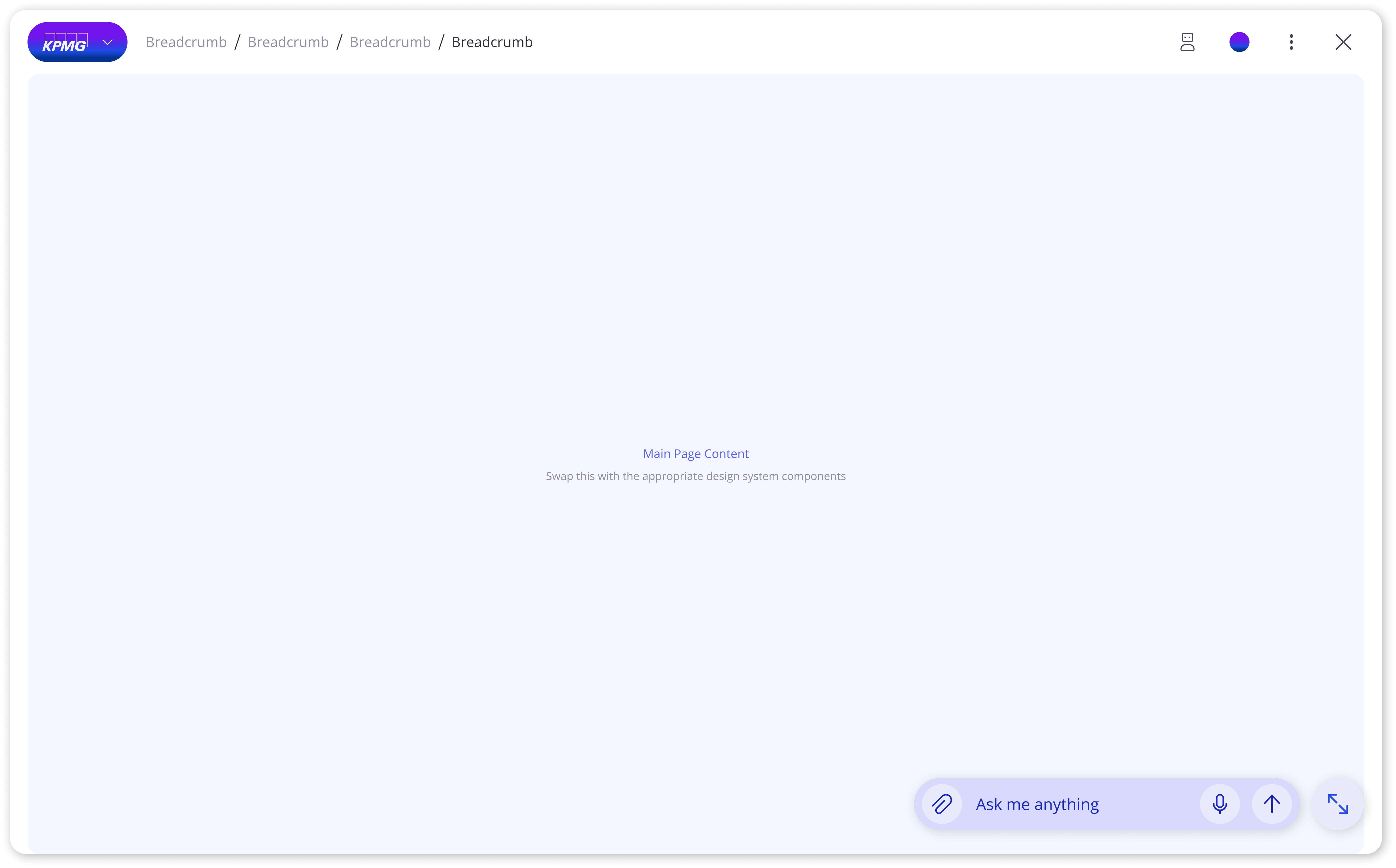Click the Swap this placeholder text
The width and height of the screenshot is (1396, 868).
point(696,476)
